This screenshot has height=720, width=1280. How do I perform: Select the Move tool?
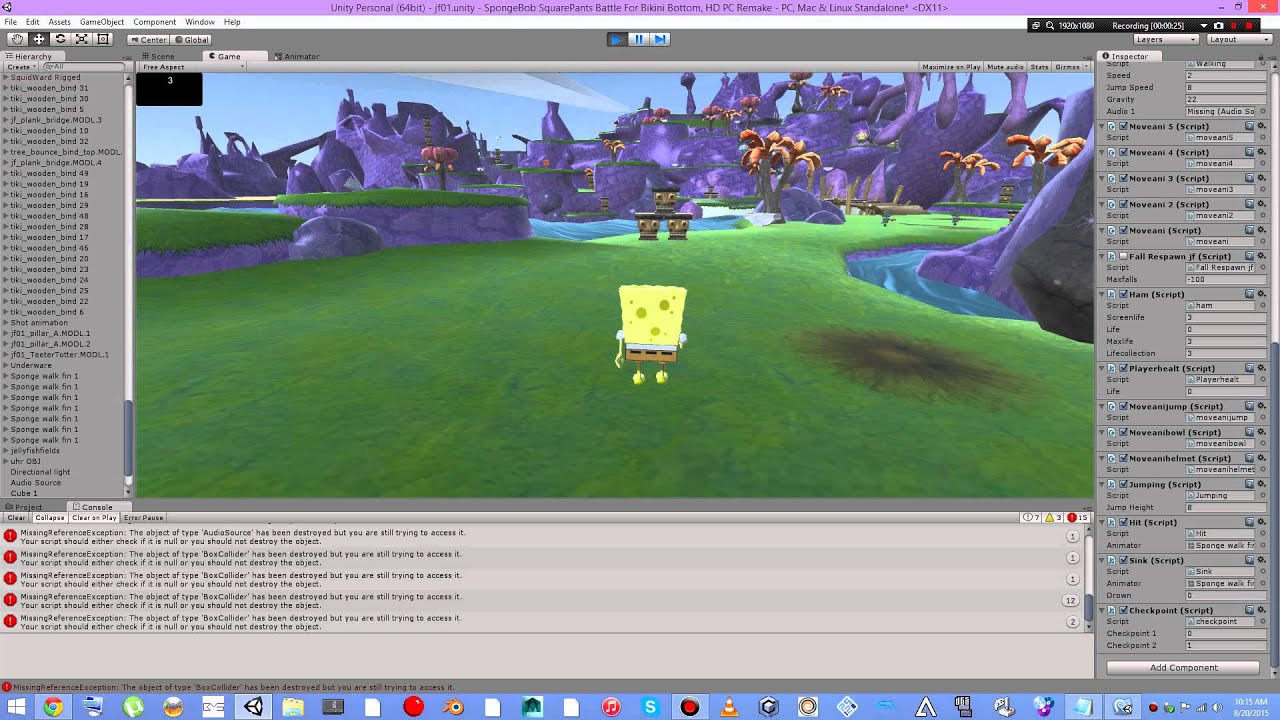38,39
